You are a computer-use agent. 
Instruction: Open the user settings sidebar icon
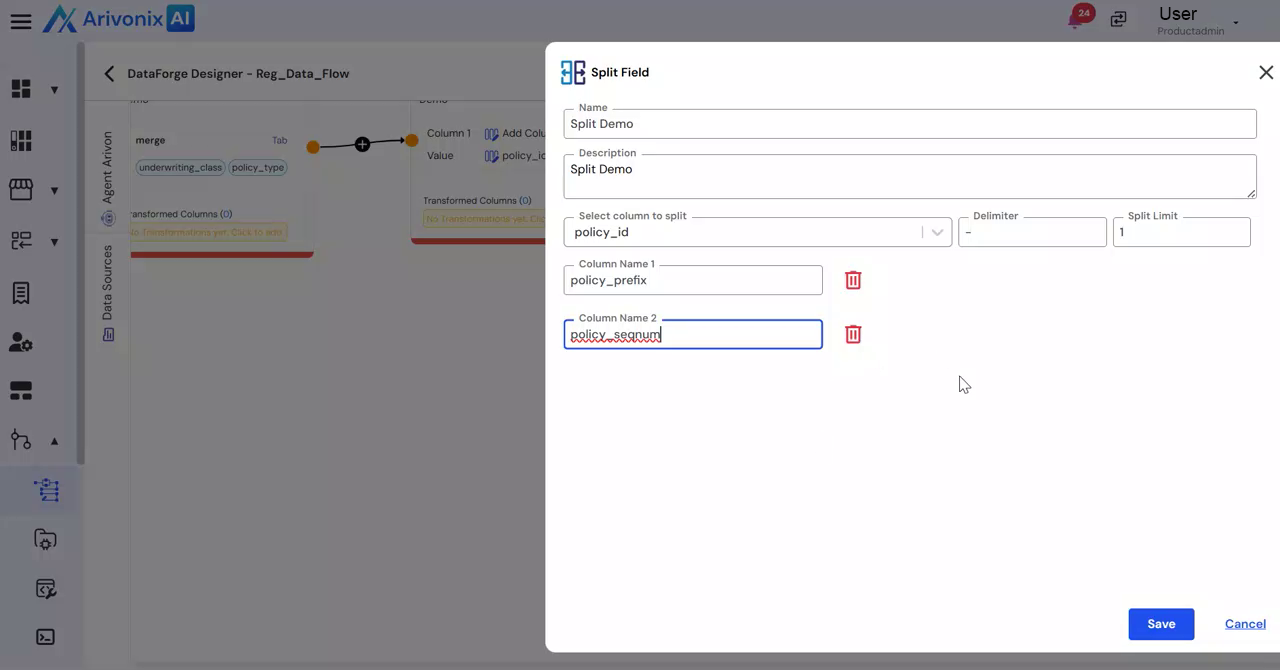tap(21, 342)
